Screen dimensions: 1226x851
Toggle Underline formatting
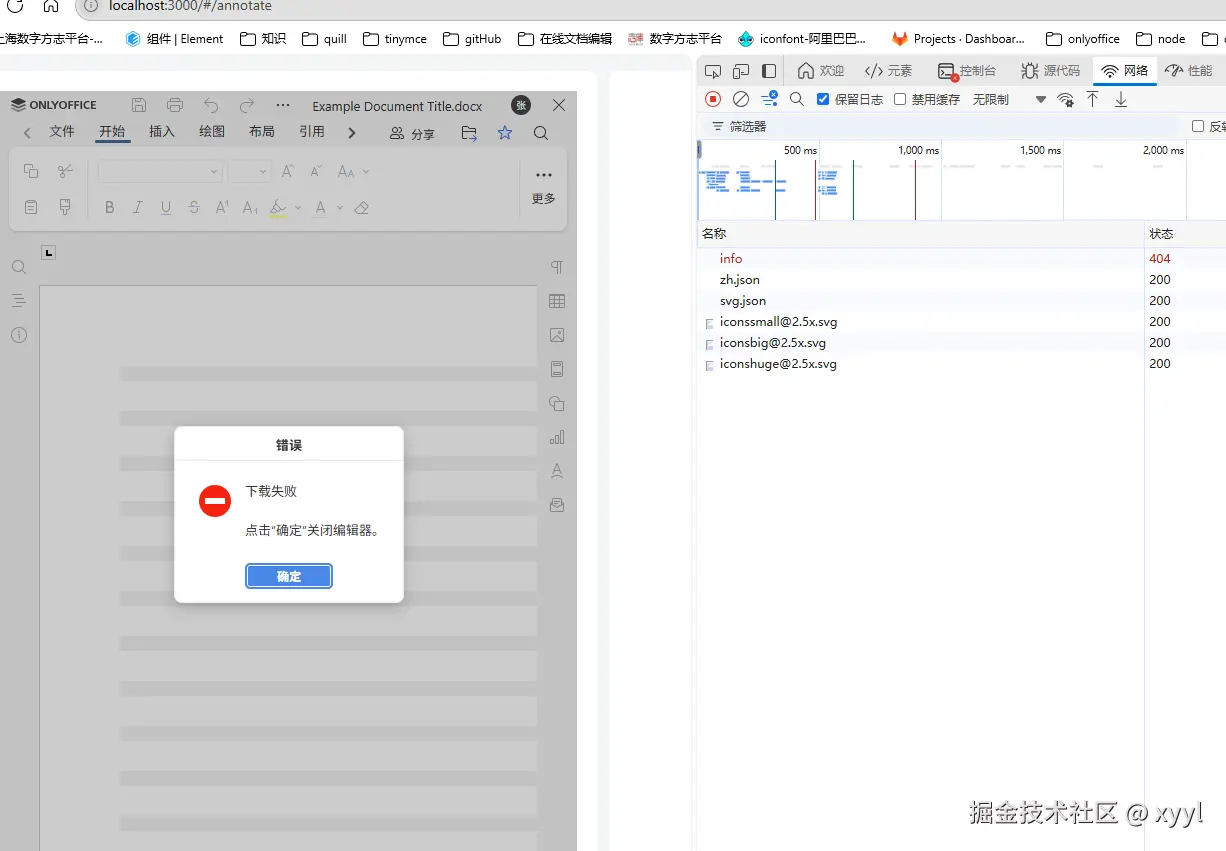(166, 208)
